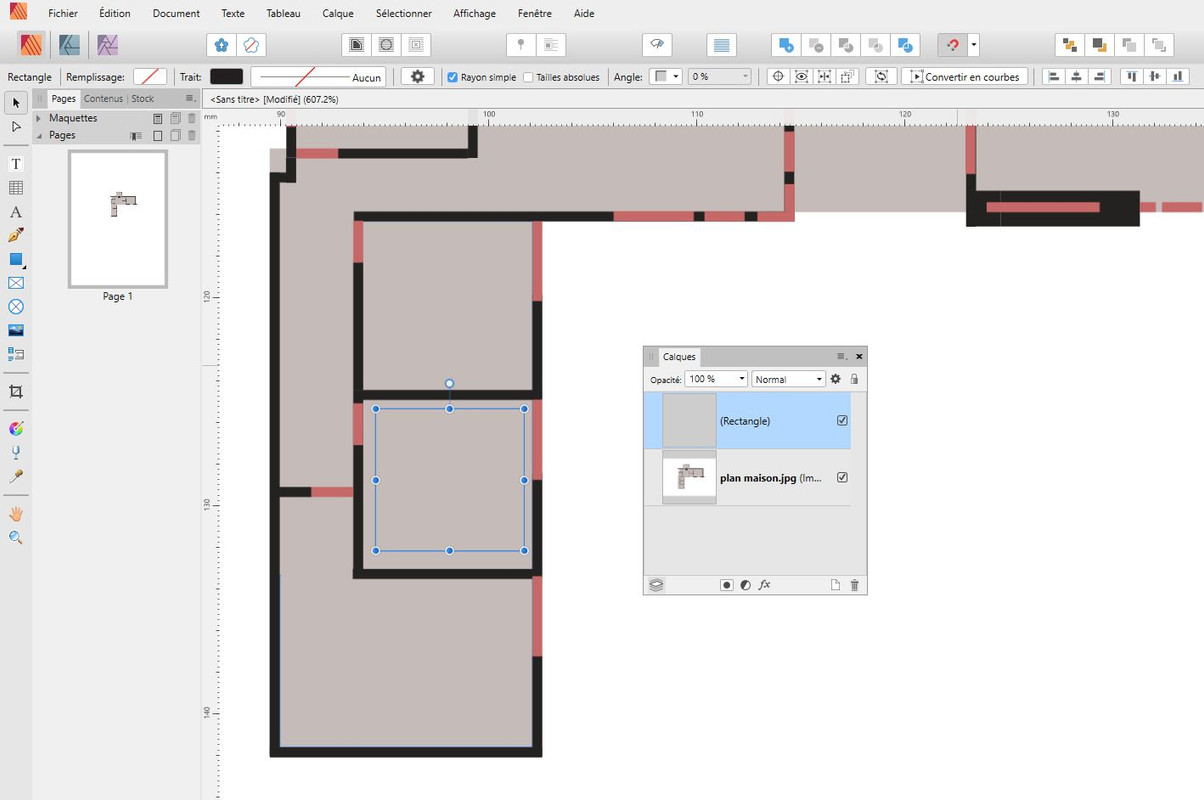The width and height of the screenshot is (1204, 800).
Task: Open the Affichage menu
Action: pos(474,14)
